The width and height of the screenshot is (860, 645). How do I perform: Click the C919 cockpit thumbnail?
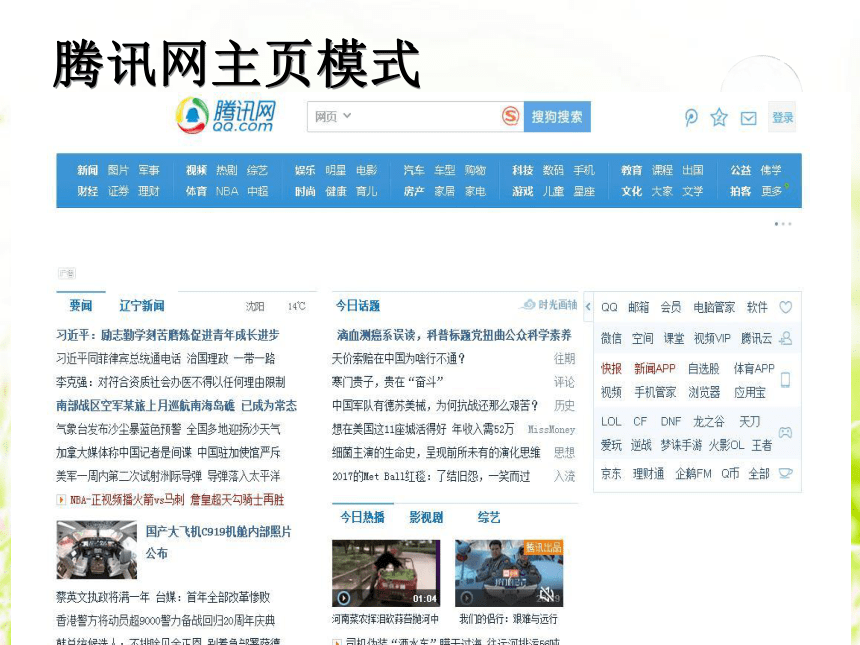point(97,550)
